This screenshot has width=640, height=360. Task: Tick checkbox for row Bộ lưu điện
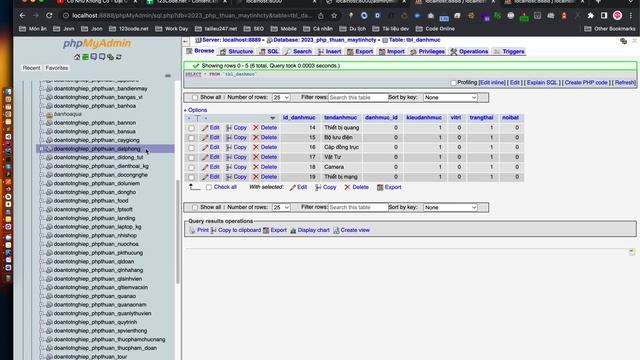click(191, 138)
